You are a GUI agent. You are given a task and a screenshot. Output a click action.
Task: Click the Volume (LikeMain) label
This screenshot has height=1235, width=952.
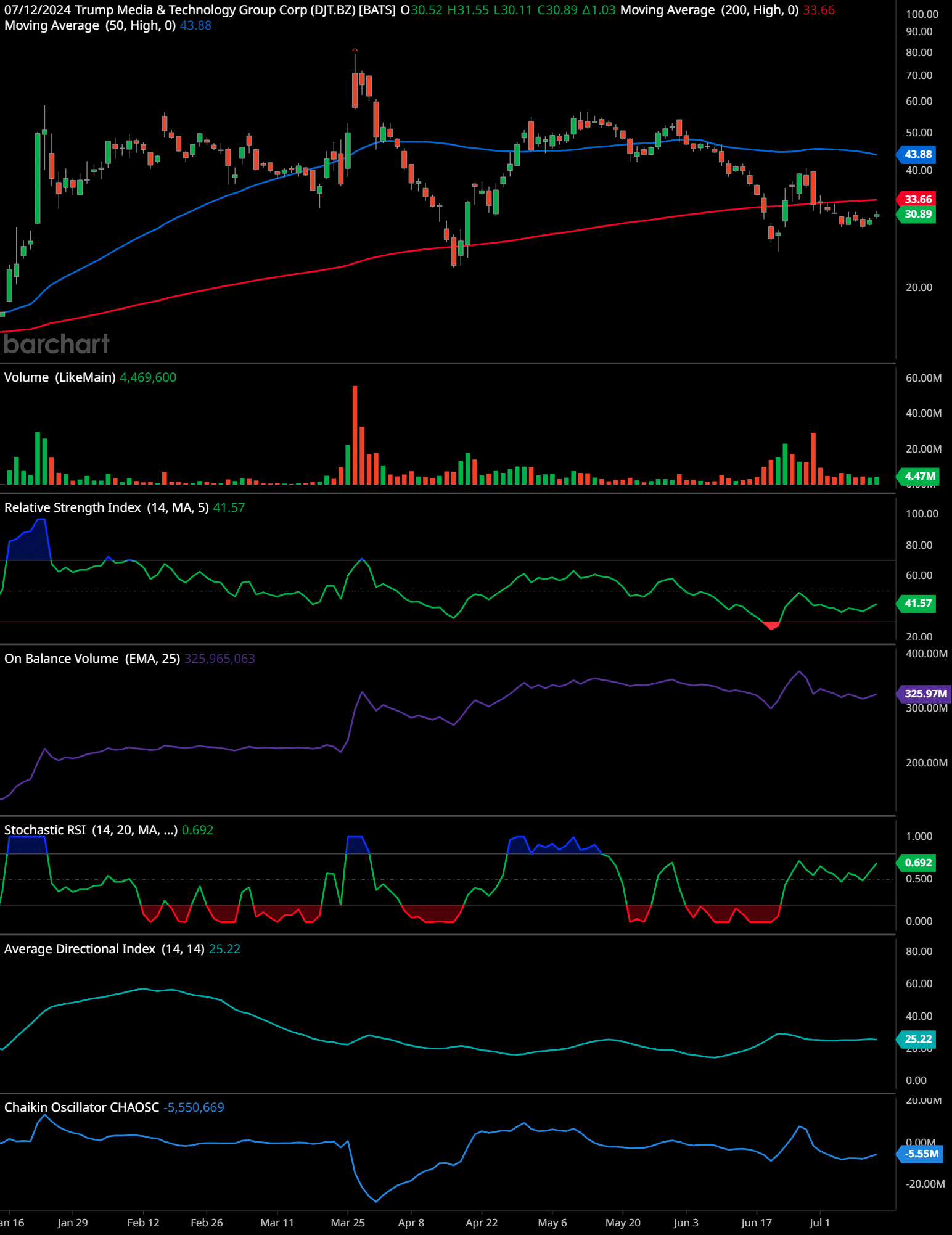(60, 377)
